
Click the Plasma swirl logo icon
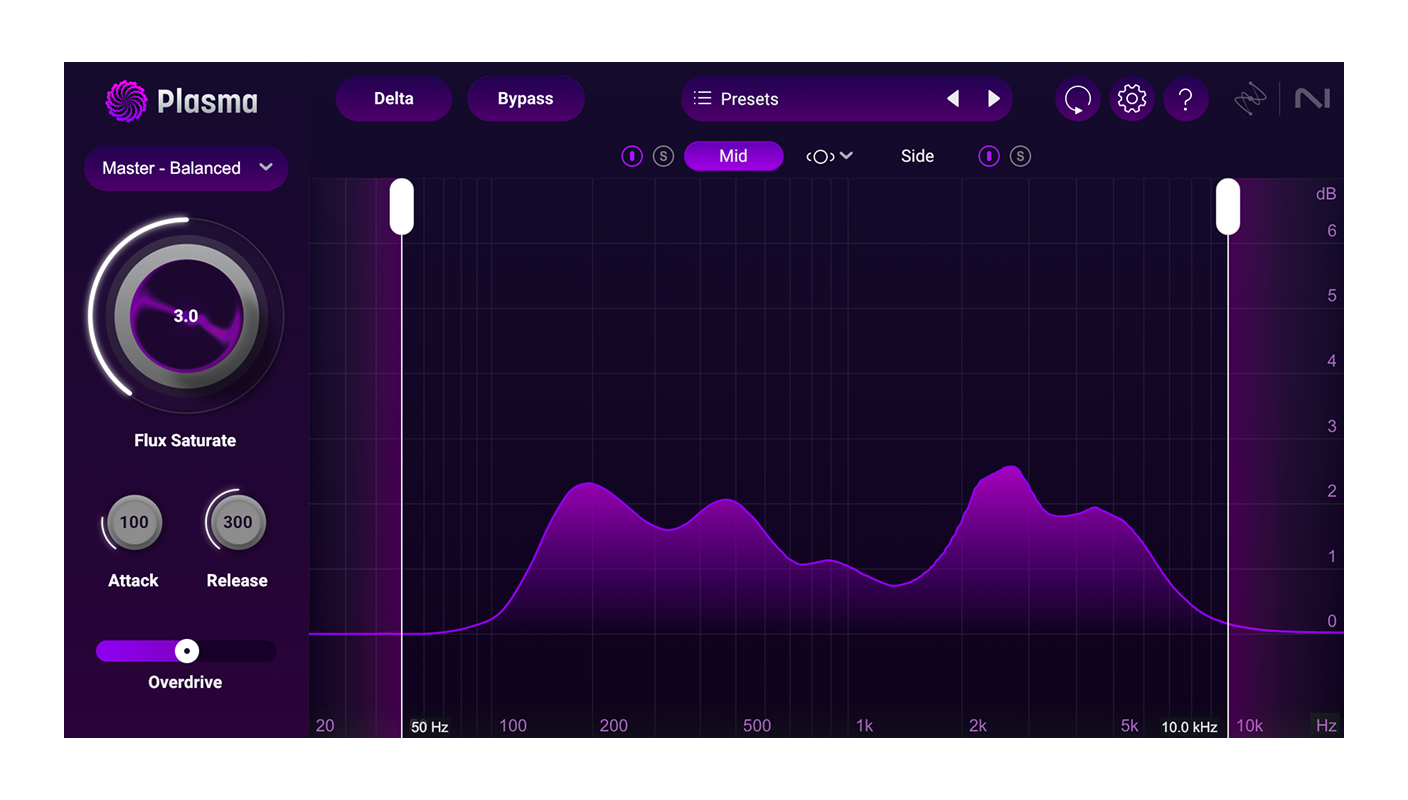pyautogui.click(x=126, y=100)
